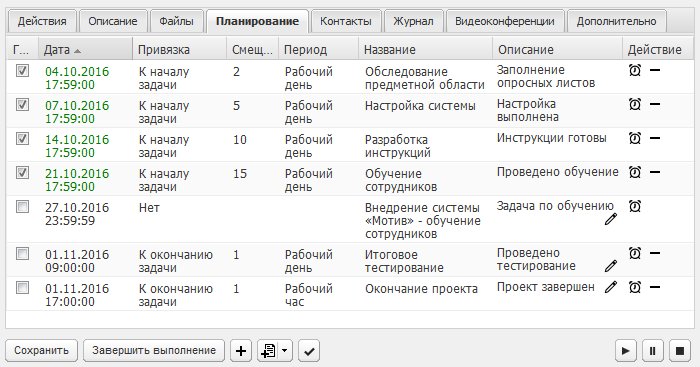Viewport: 700px width, 367px height.
Task: Start the task with the play button
Action: point(626,351)
